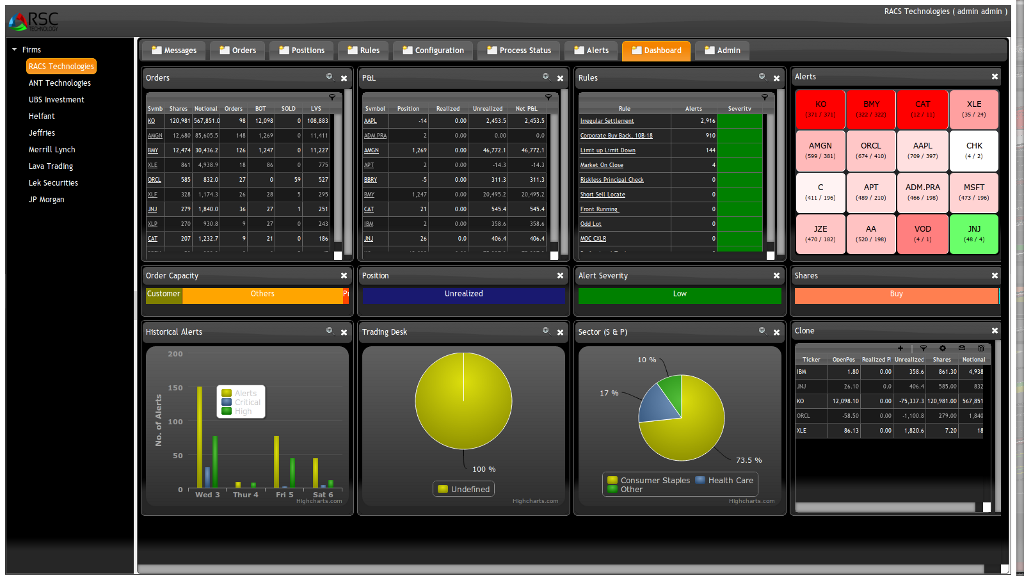1024x576 pixels.
Task: Toggle the Critical series in Historical Alerts legend
Action: point(246,402)
